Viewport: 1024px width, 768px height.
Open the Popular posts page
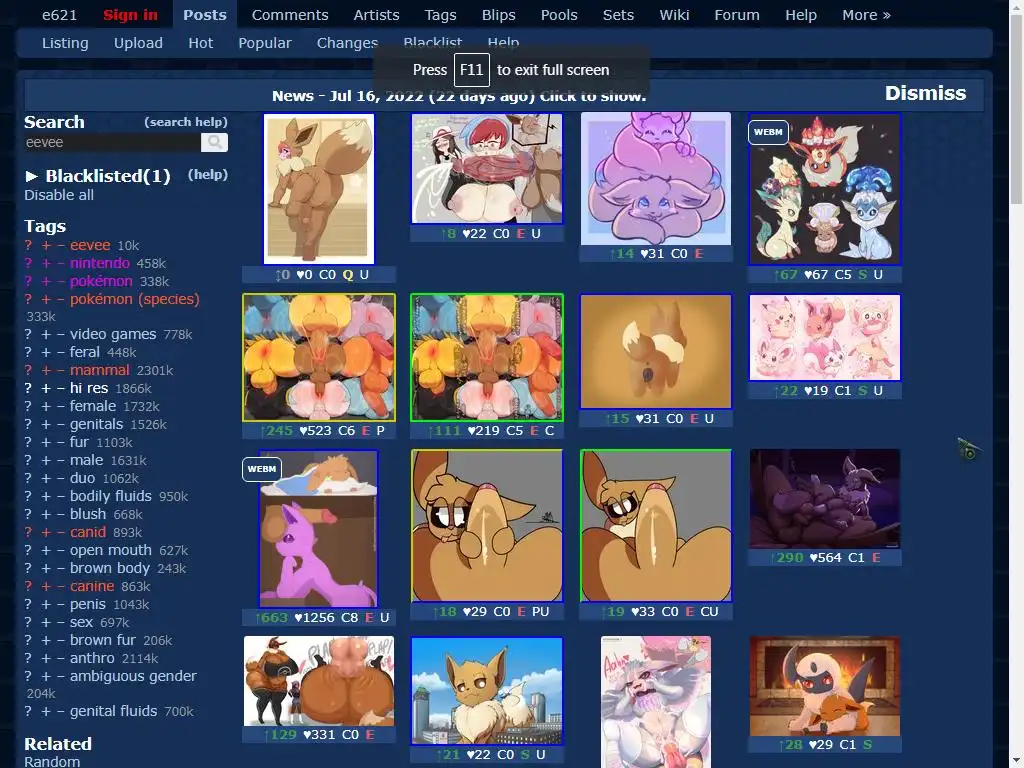pos(264,43)
